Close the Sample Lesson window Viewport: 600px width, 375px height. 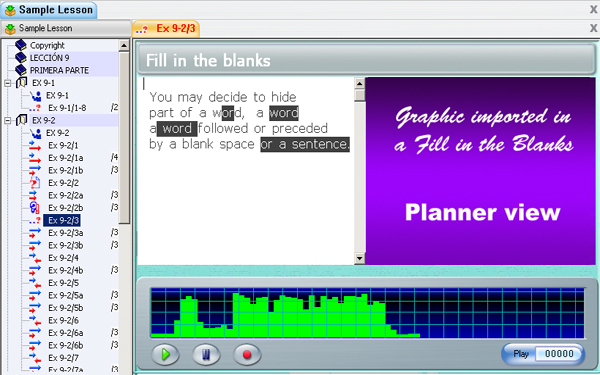(593, 9)
